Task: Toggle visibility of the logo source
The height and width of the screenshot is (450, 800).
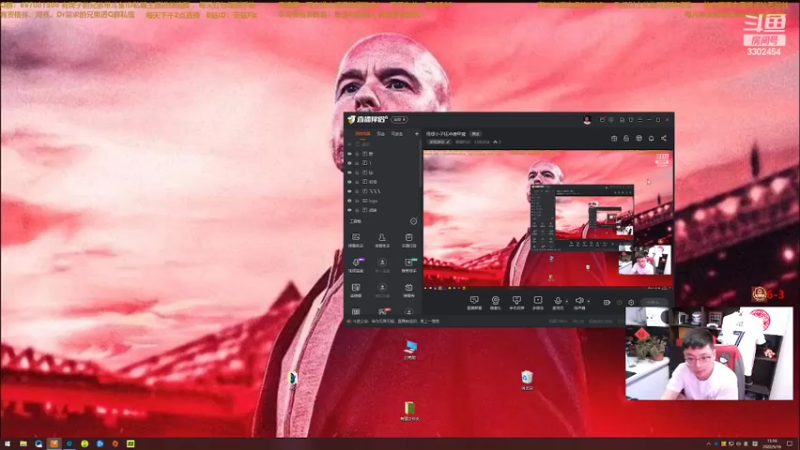Action: 349,201
